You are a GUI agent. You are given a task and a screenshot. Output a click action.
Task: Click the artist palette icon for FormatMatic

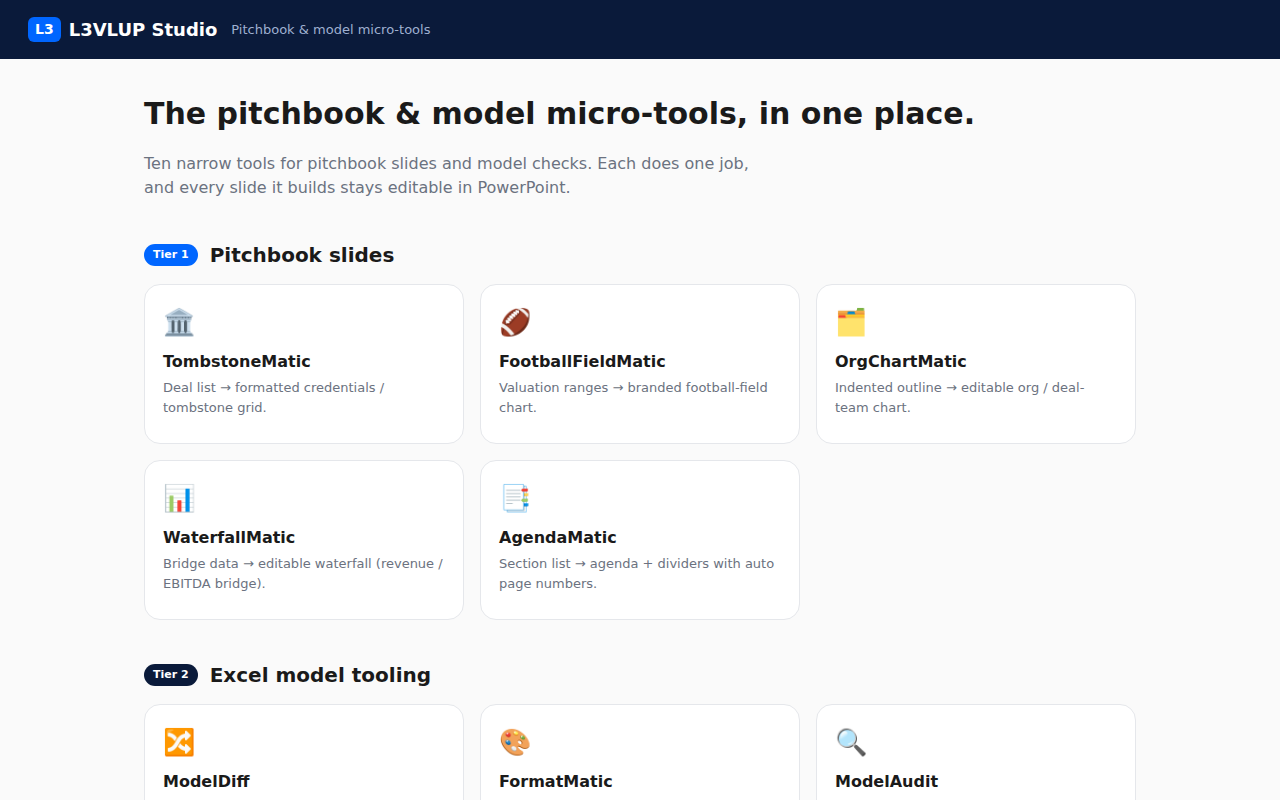(x=515, y=742)
